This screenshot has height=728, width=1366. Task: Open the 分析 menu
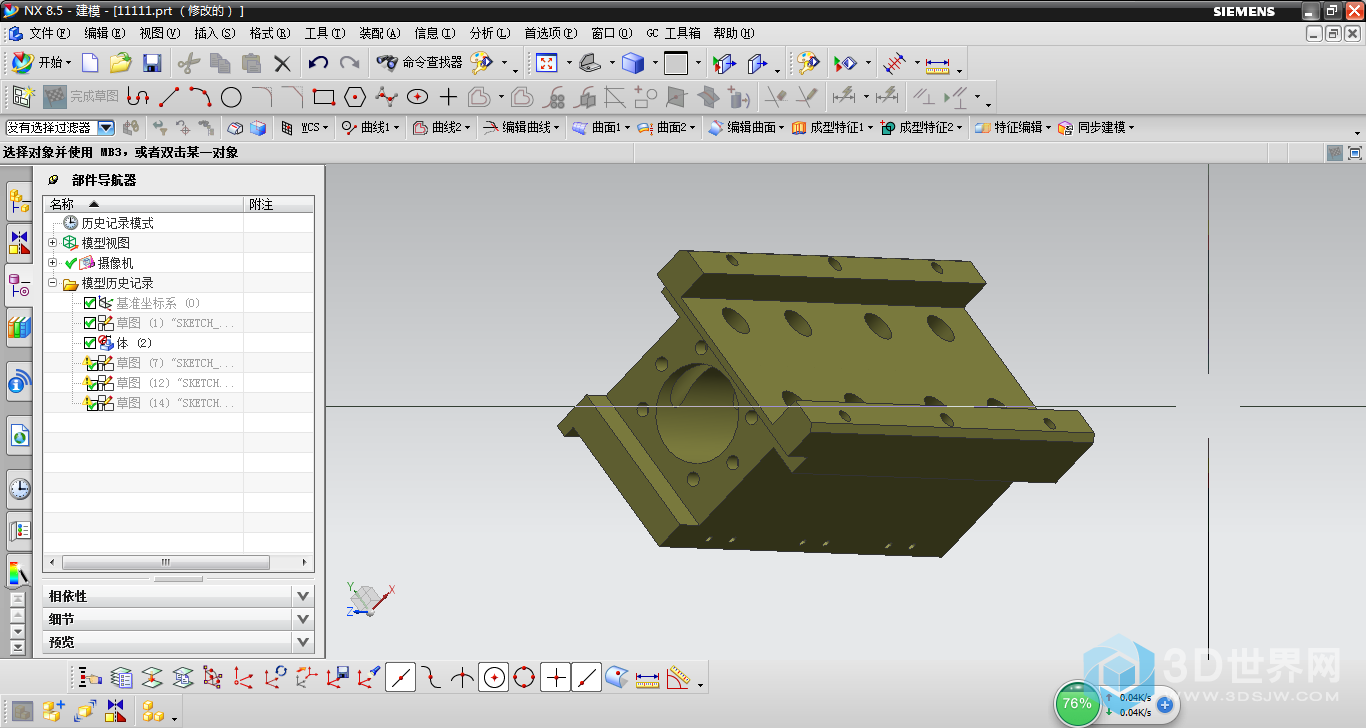[x=490, y=33]
